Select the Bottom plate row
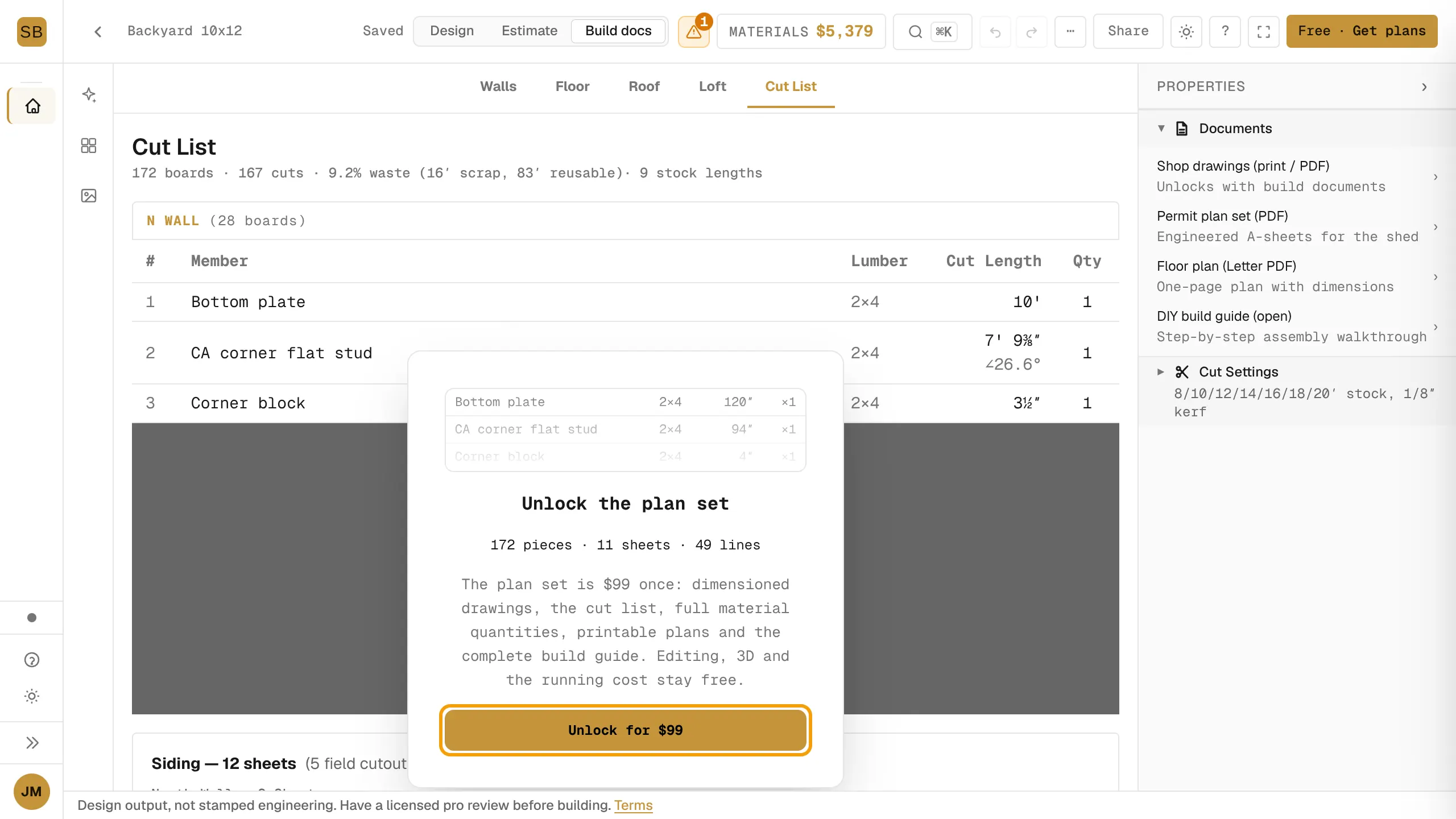1456x819 pixels. point(626,302)
